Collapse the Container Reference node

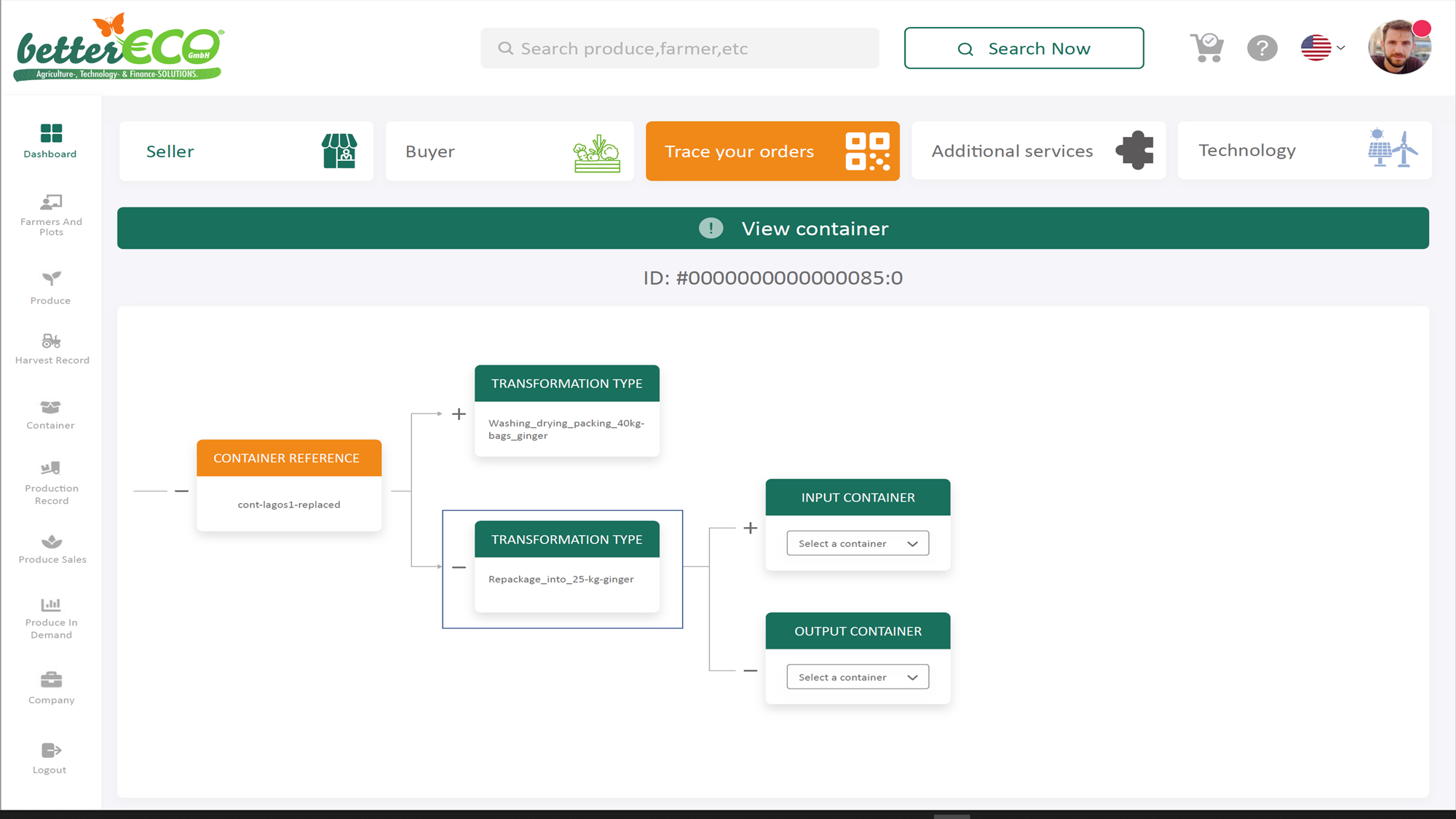pyautogui.click(x=181, y=491)
